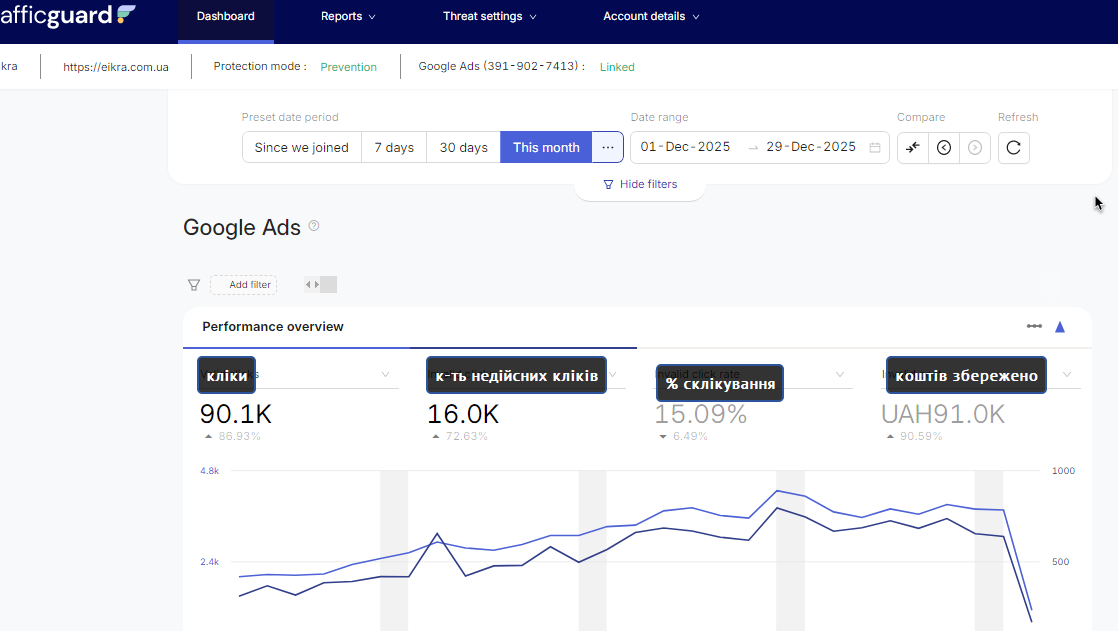Open the Dashboard tab
This screenshot has height=631, width=1118.
[225, 16]
